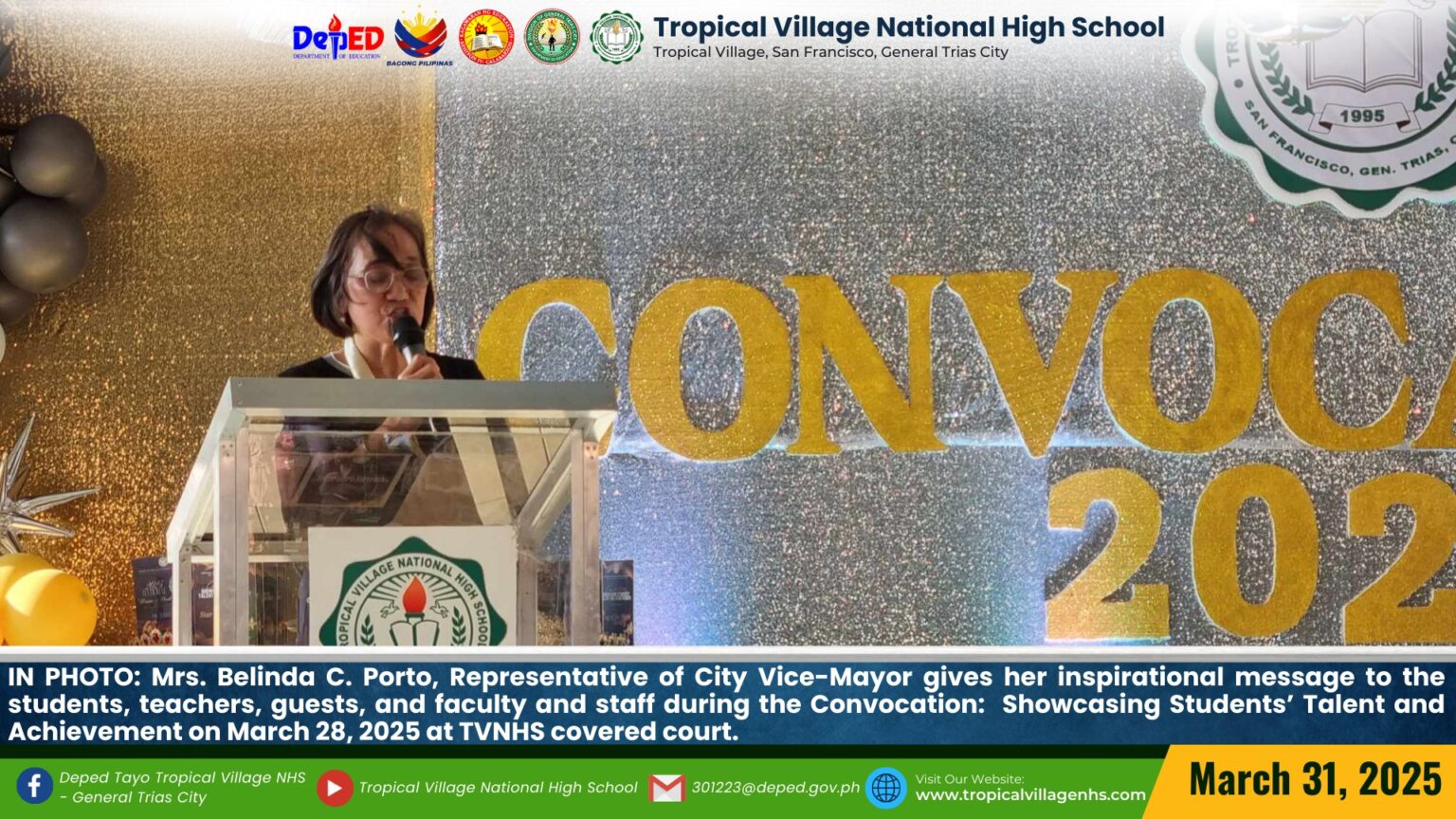Screen dimensions: 1456x819
Task: Click the DepEd Department of Education logo
Action: tap(338, 40)
